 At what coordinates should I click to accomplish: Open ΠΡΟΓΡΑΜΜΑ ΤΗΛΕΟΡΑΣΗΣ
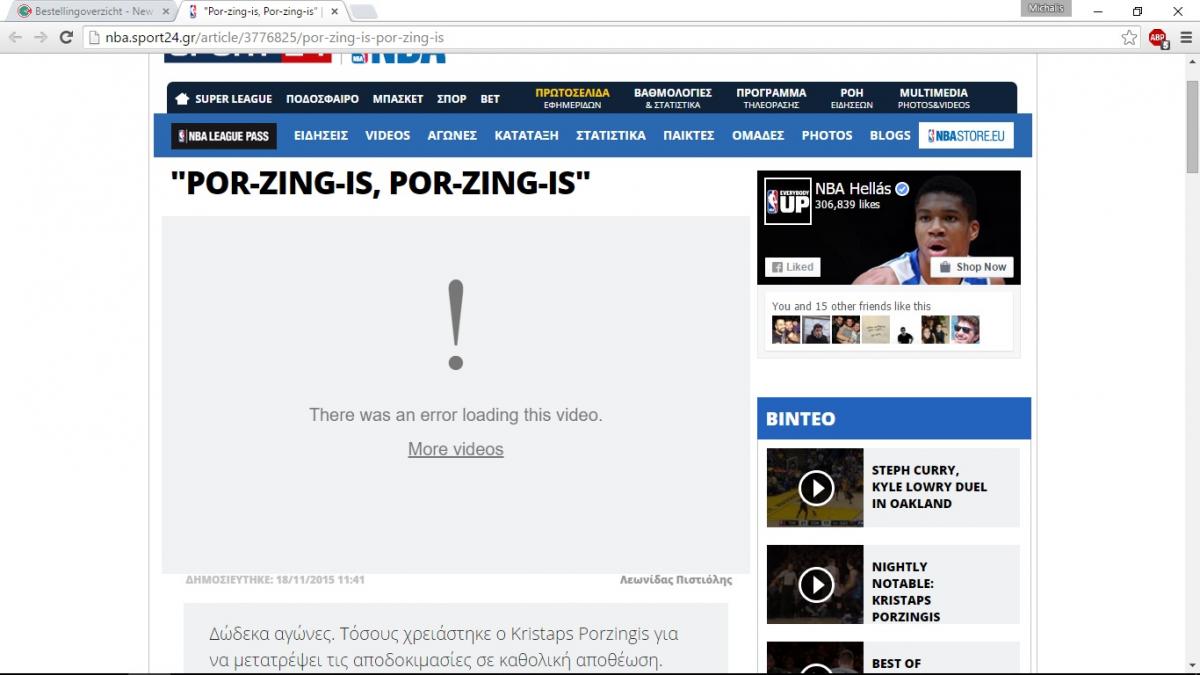pos(771,98)
